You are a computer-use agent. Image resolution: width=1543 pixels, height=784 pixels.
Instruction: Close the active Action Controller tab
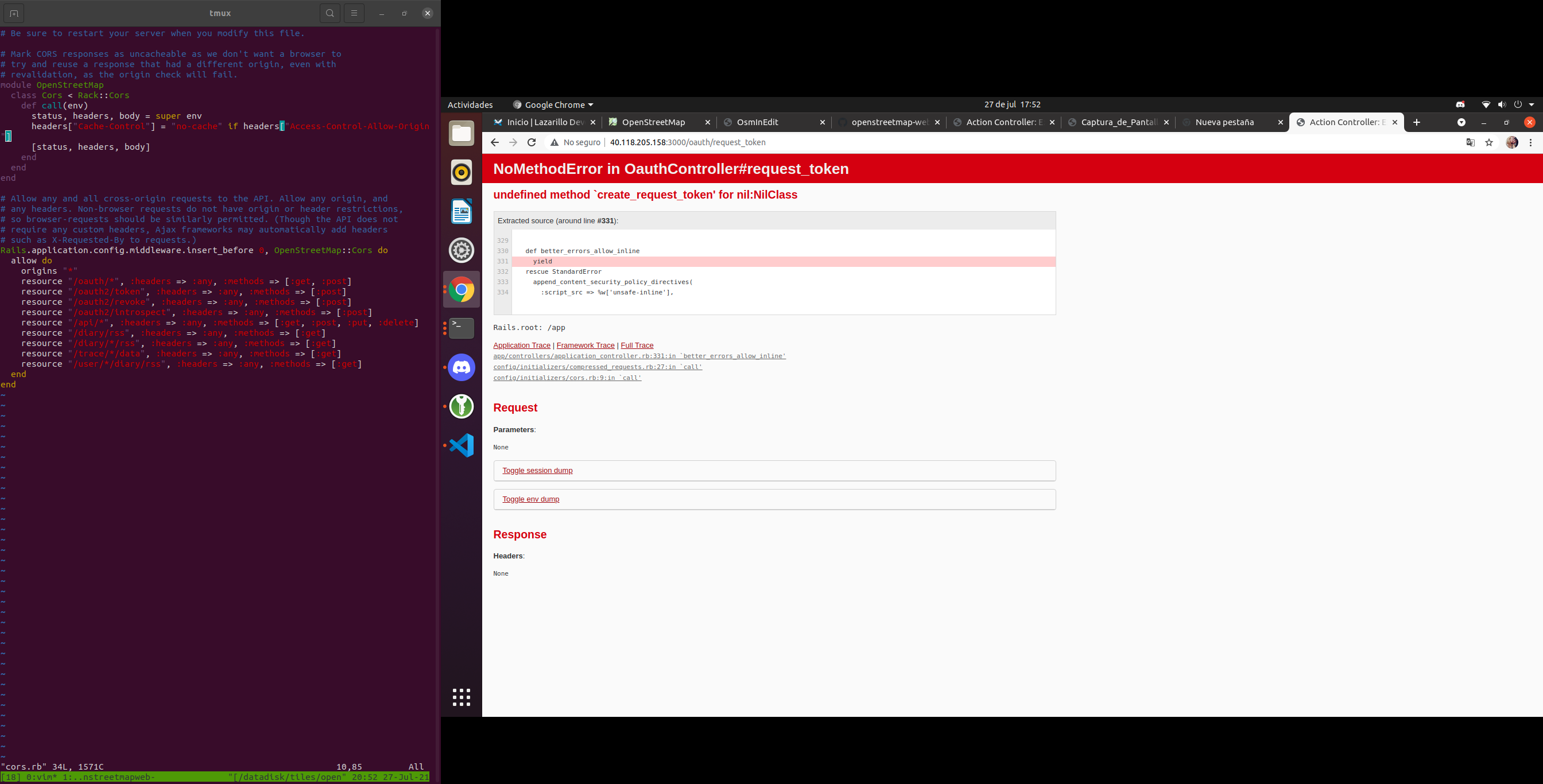(x=1395, y=122)
